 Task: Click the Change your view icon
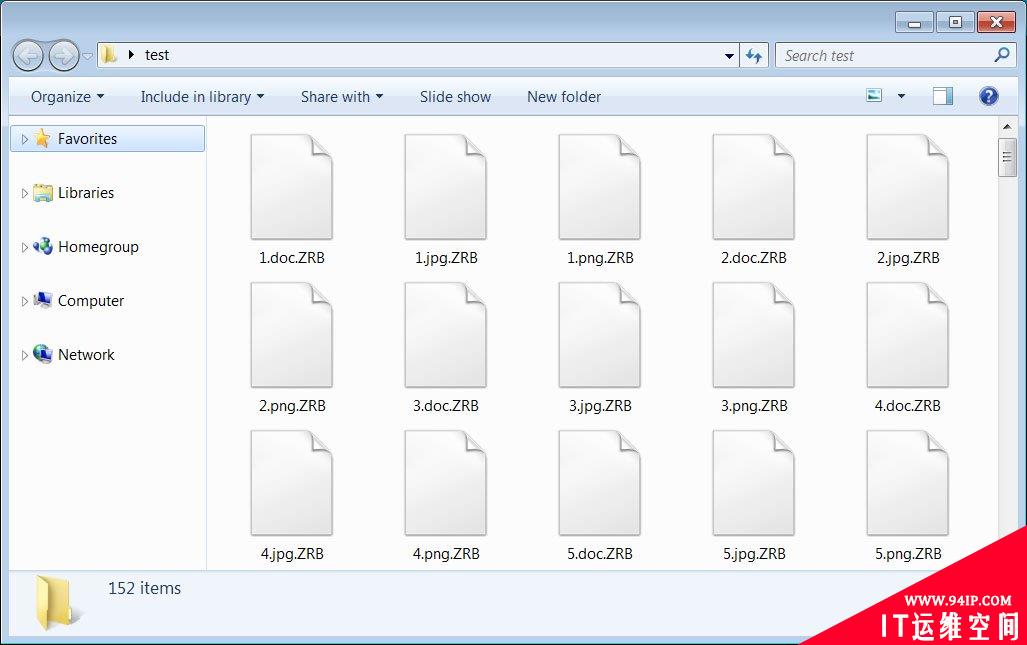coord(874,96)
